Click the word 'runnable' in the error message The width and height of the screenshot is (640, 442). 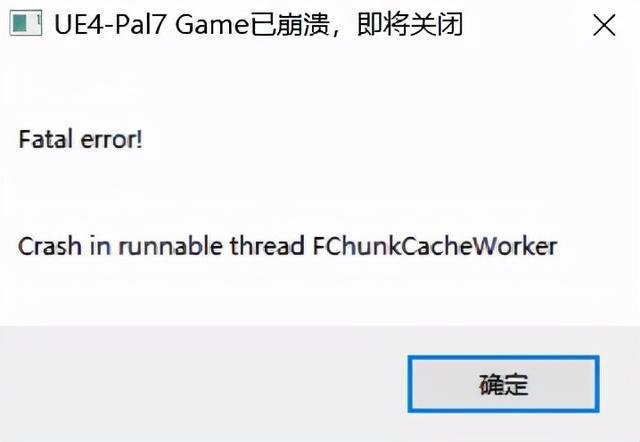point(170,247)
